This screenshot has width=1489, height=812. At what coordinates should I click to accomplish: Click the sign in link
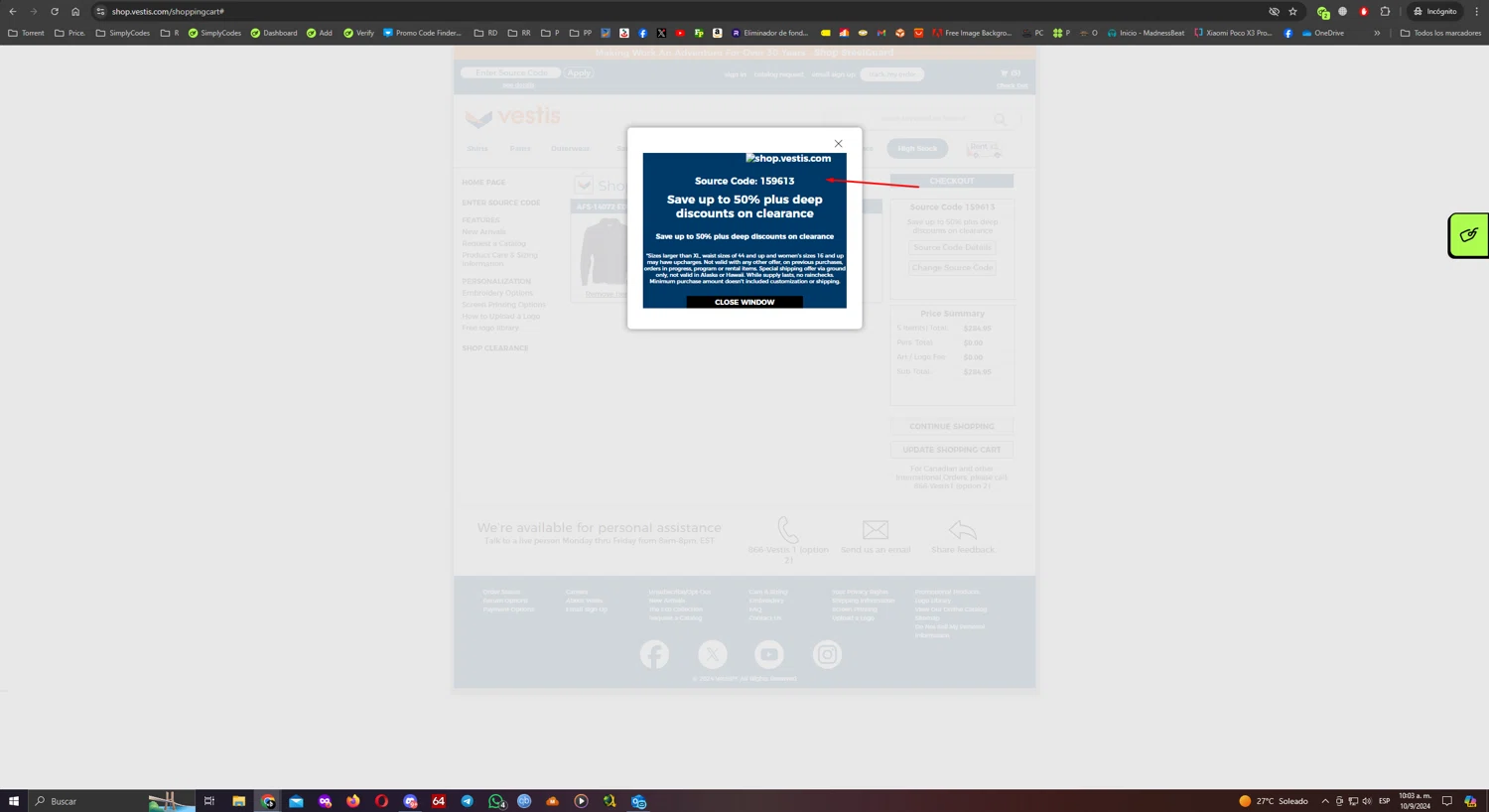736,74
